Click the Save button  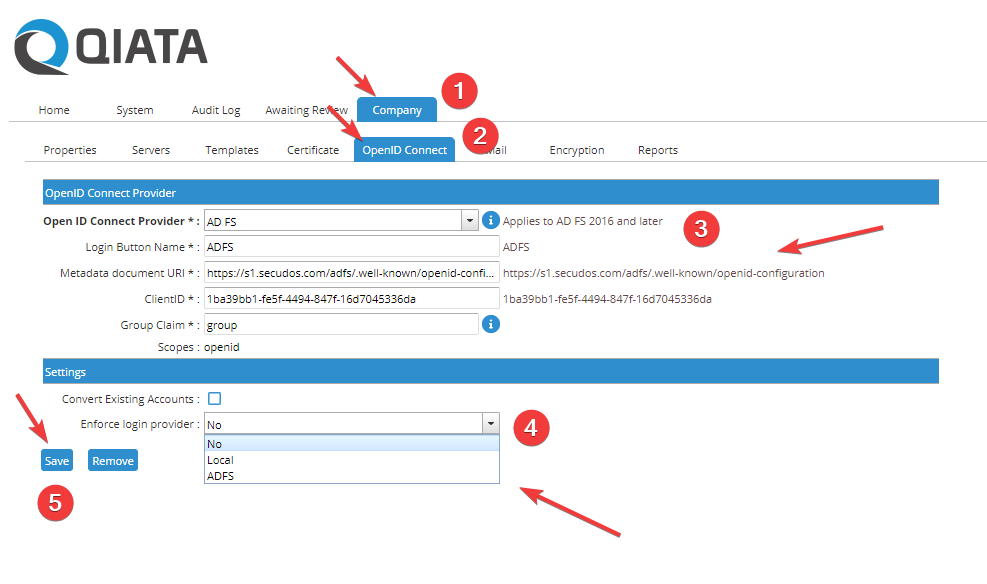tap(56, 460)
